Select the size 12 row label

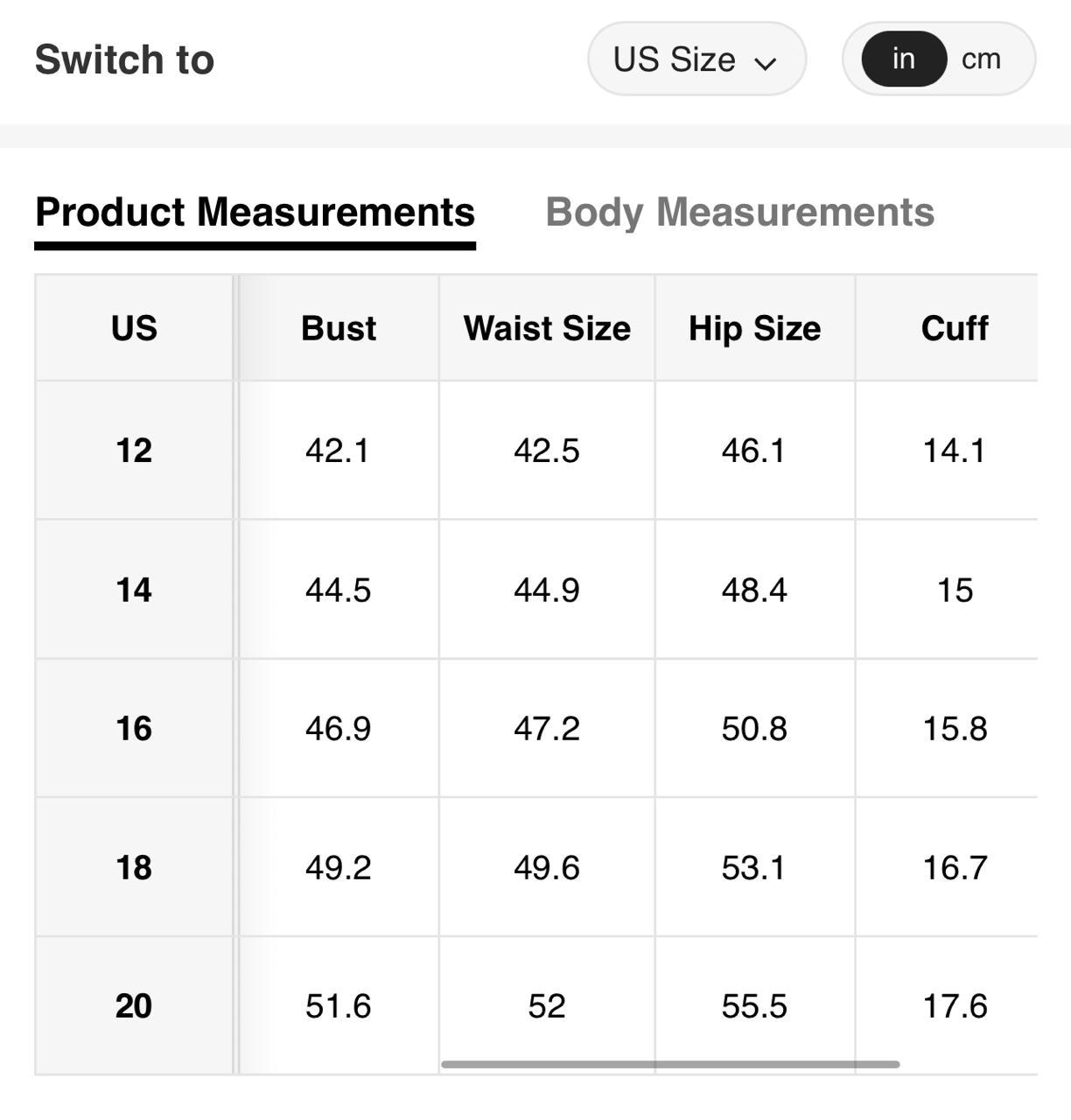tap(134, 451)
